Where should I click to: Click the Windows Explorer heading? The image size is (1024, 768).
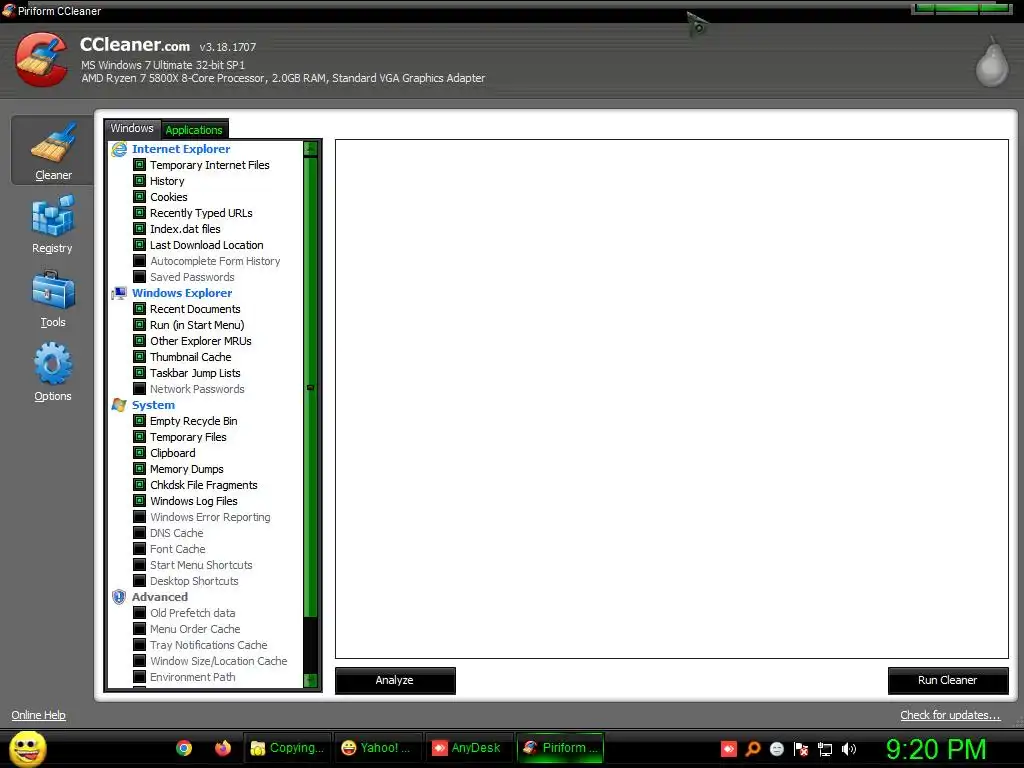182,293
